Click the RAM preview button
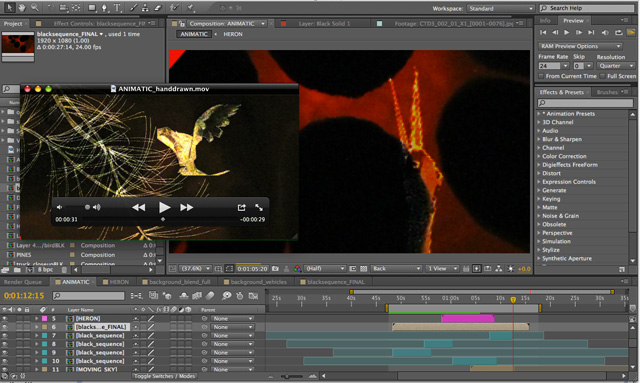Viewport: 640px width, 383px height. coord(631,32)
